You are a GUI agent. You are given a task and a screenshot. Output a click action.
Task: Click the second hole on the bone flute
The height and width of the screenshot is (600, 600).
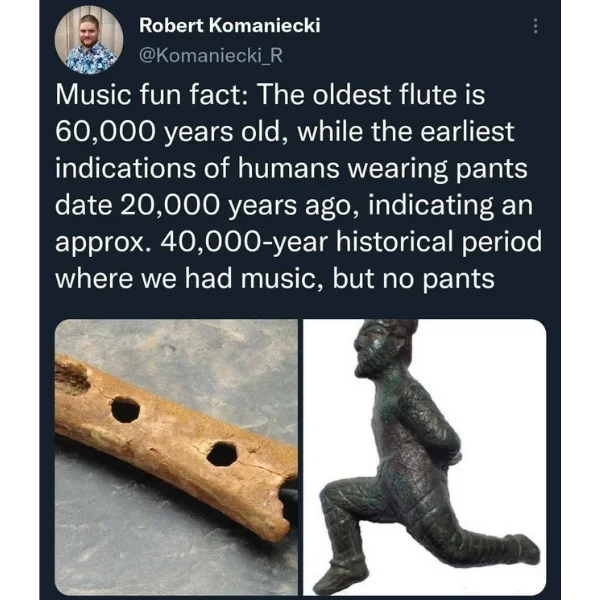[x=222, y=454]
